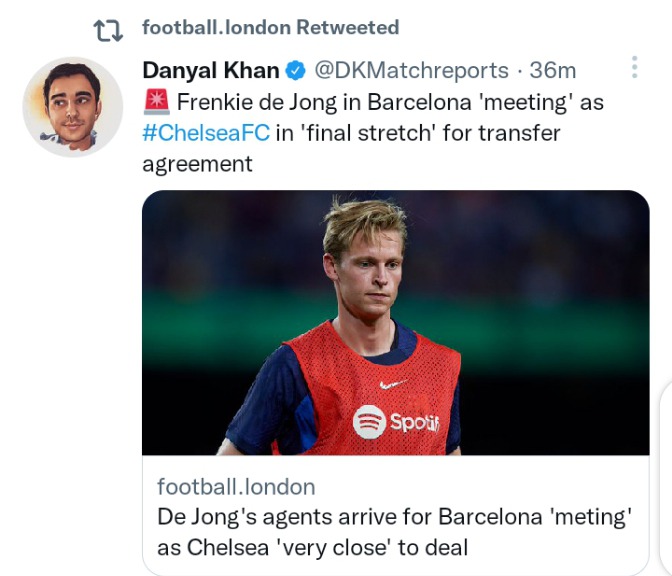The width and height of the screenshot is (672, 576).
Task: Open the Frenkie de Jong photo preview
Action: pyautogui.click(x=396, y=323)
